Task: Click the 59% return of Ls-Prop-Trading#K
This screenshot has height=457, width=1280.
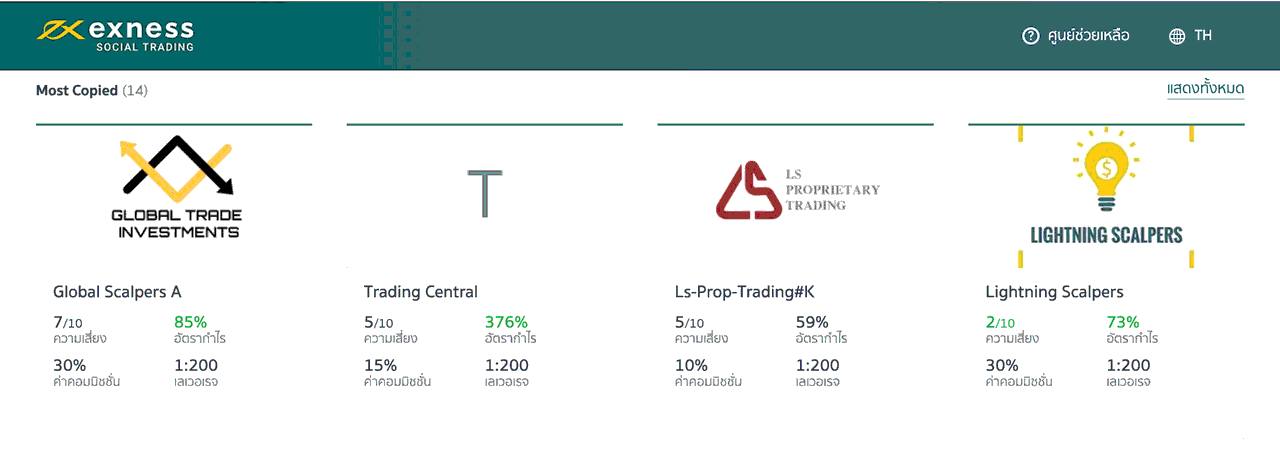Action: coord(812,322)
